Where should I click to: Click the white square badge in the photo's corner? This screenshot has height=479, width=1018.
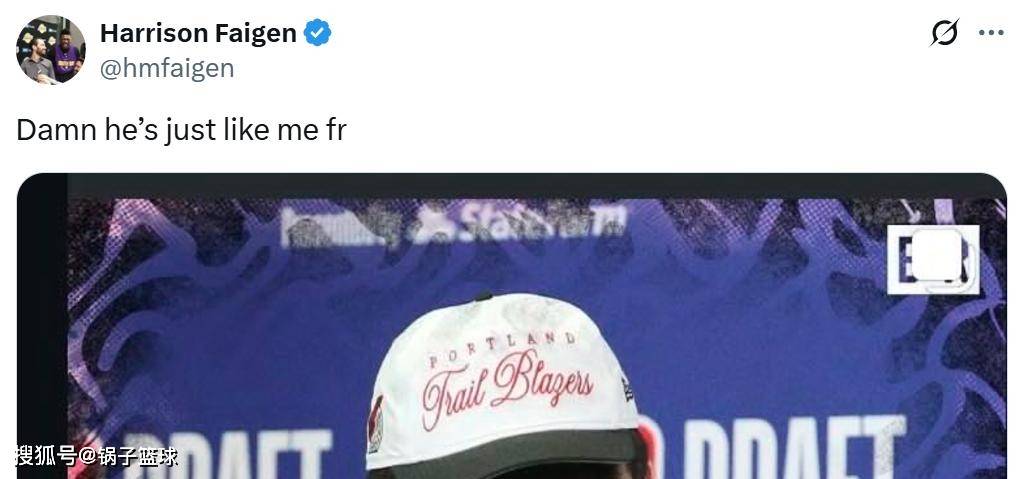pos(933,259)
